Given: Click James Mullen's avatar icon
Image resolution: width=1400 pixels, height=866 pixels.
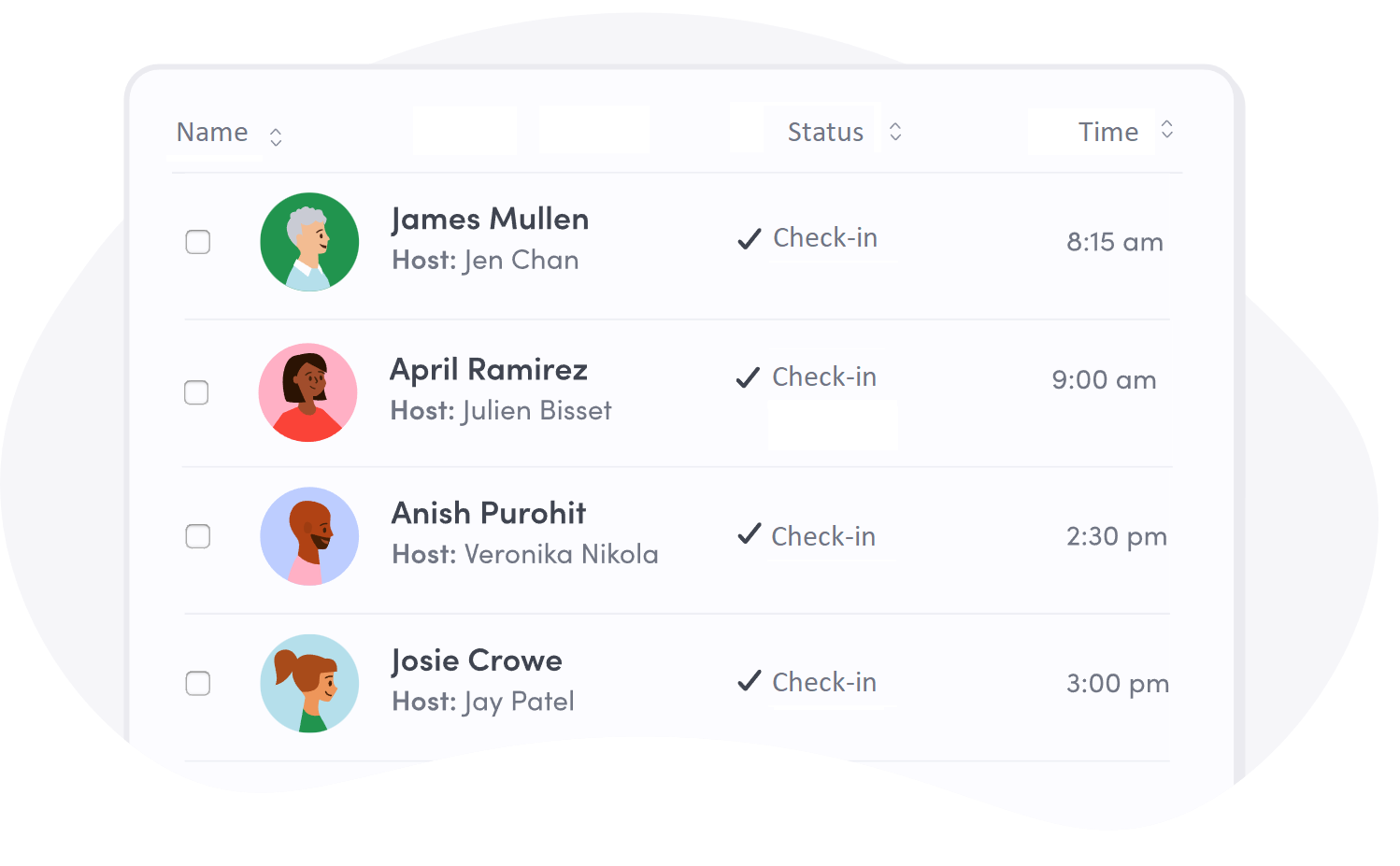Looking at the screenshot, I should pyautogui.click(x=309, y=242).
